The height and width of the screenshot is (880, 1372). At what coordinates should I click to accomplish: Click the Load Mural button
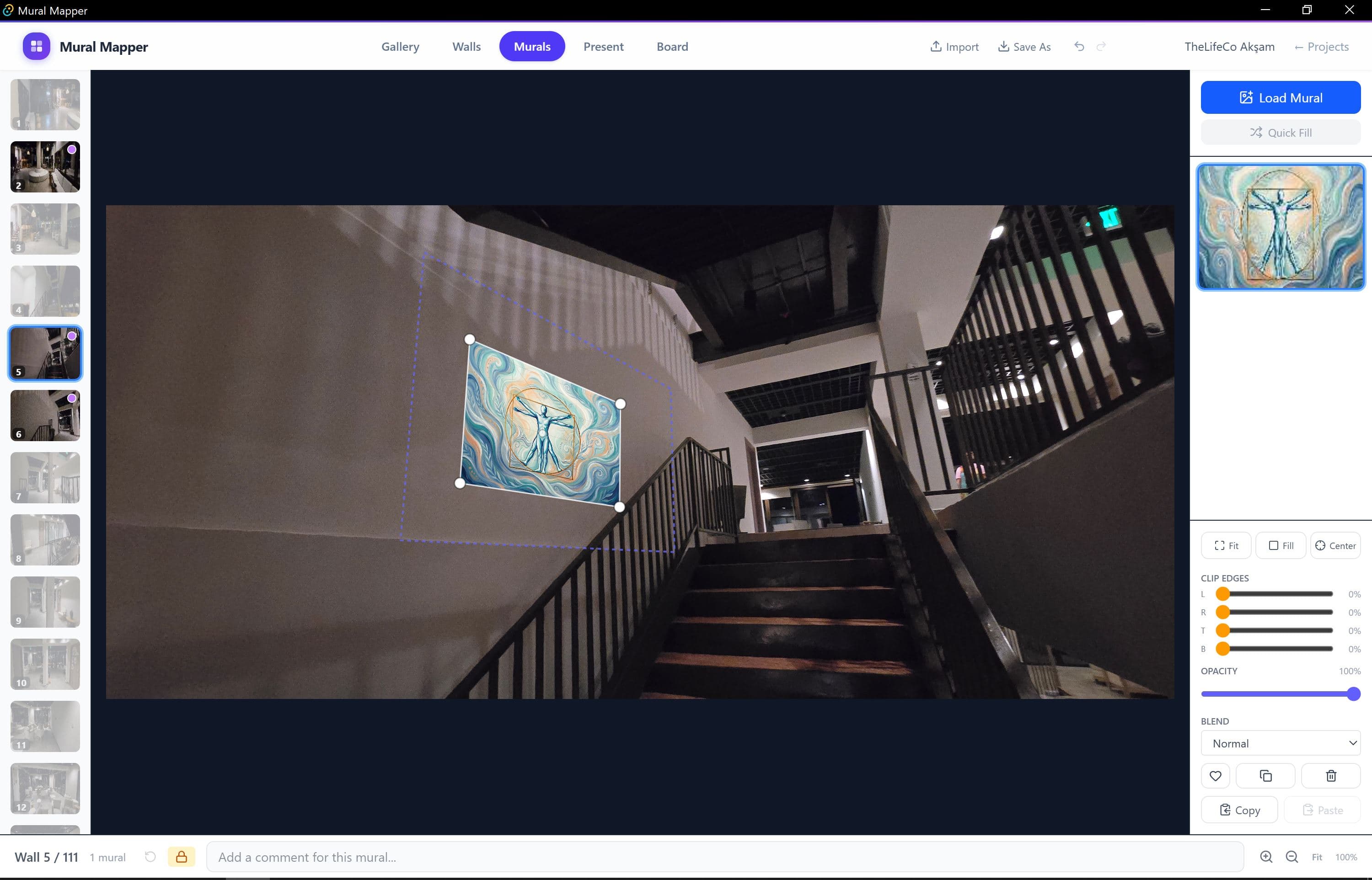coord(1281,97)
